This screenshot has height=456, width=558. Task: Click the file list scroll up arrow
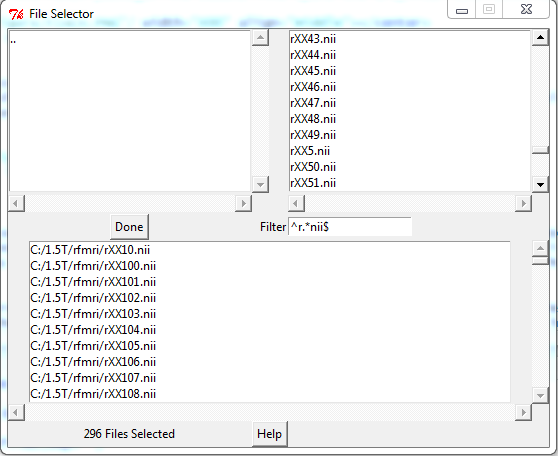pos(540,37)
